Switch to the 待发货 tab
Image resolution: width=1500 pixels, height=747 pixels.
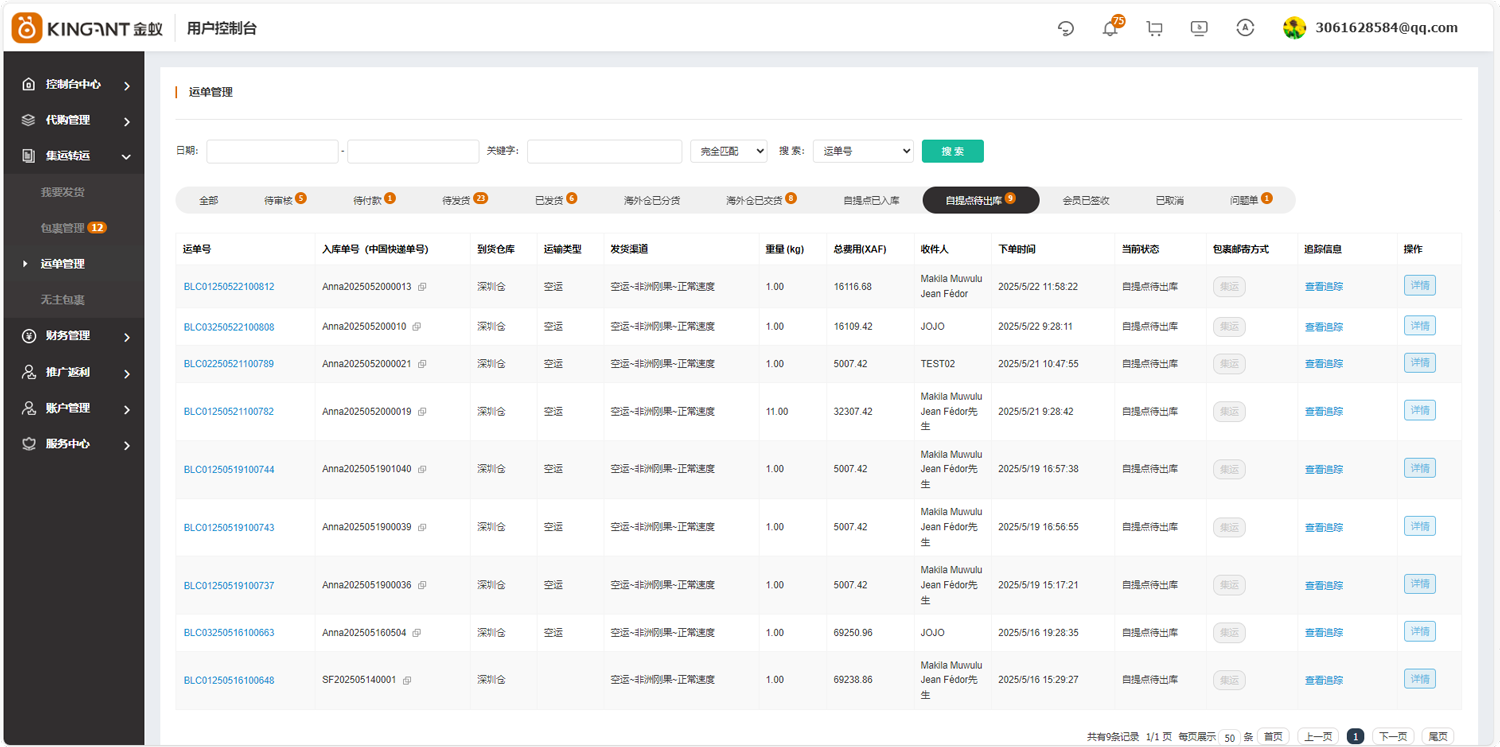(463, 200)
